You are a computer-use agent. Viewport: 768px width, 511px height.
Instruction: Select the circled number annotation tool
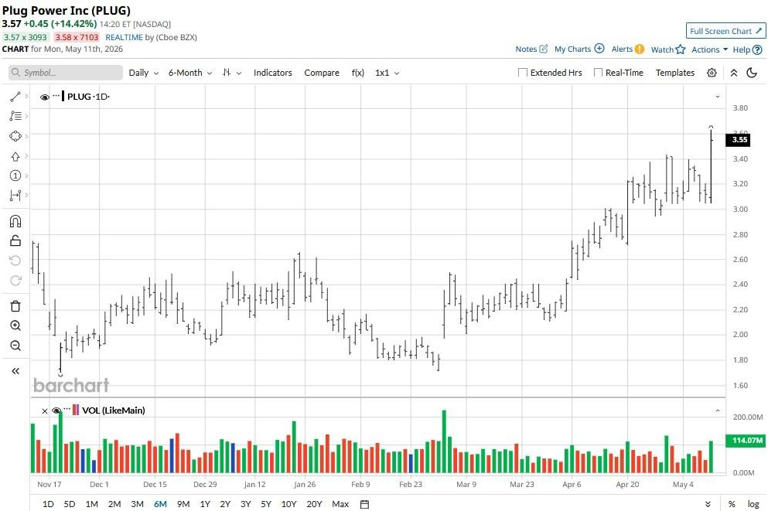pos(15,176)
